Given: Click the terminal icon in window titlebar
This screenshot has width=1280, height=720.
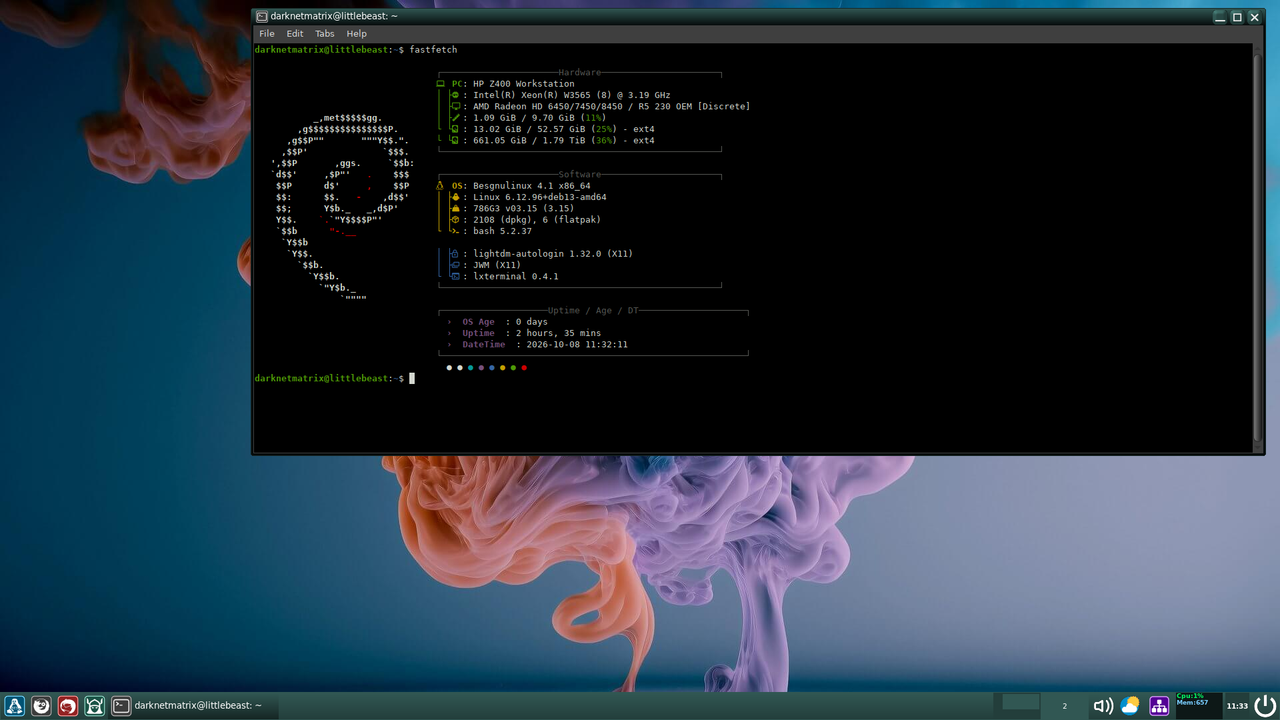Looking at the screenshot, I should coord(262,16).
